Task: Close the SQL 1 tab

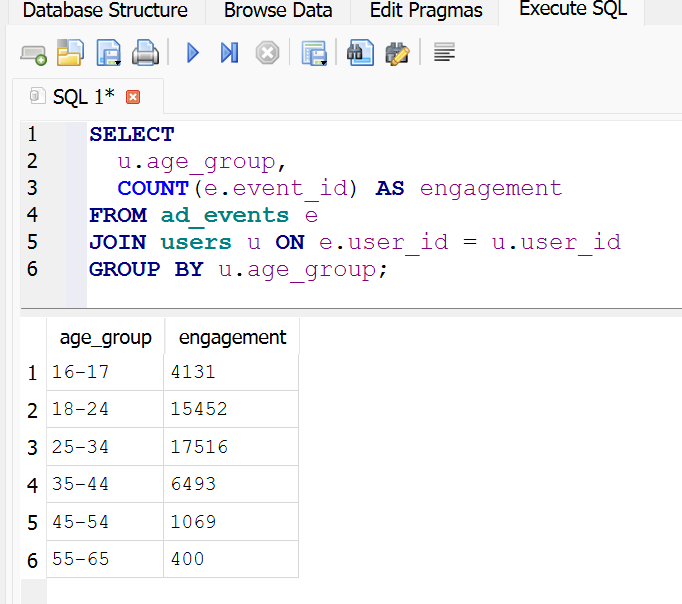Action: [x=132, y=97]
